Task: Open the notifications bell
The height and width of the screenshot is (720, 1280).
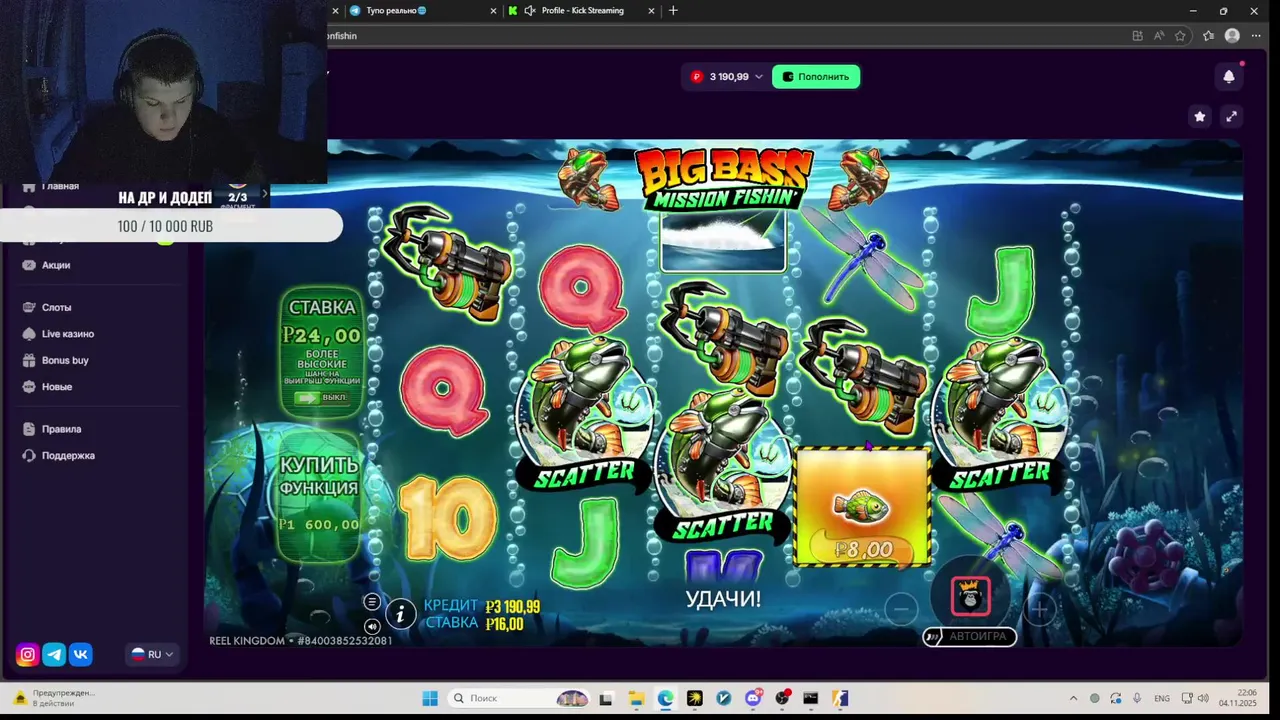Action: pyautogui.click(x=1229, y=76)
